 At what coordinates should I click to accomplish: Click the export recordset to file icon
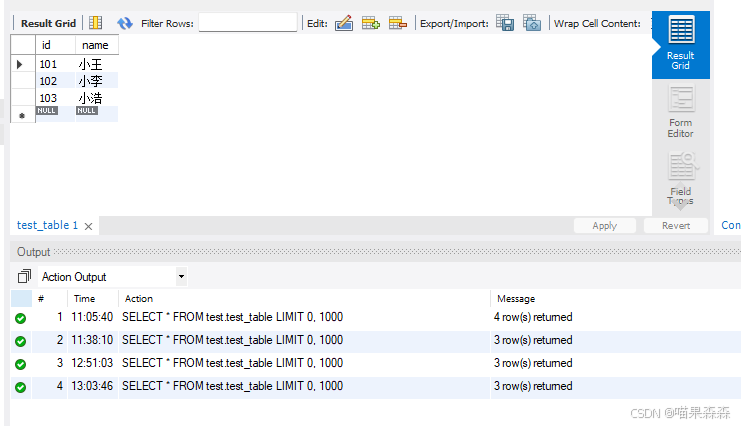505,23
